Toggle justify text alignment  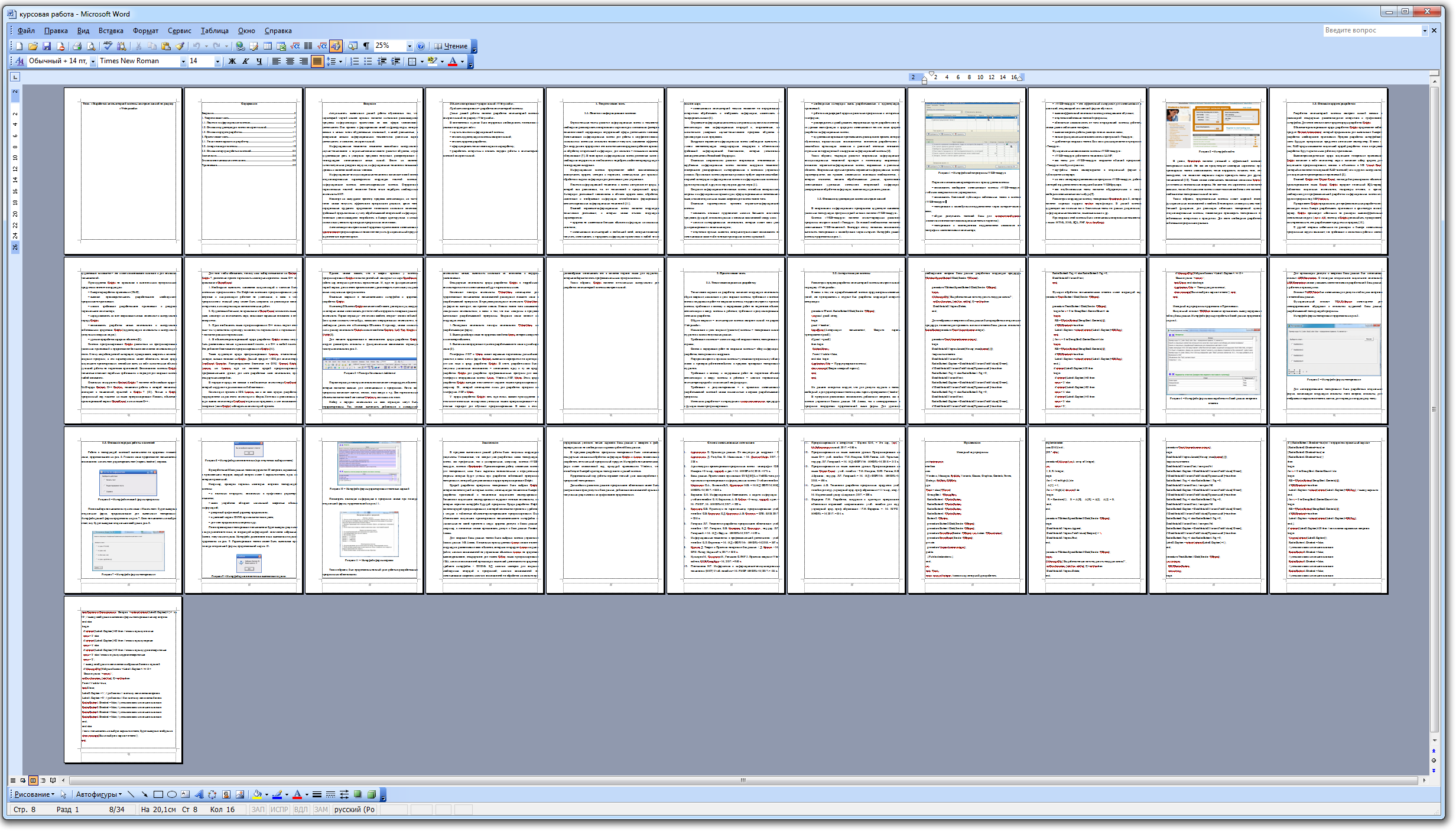(317, 61)
